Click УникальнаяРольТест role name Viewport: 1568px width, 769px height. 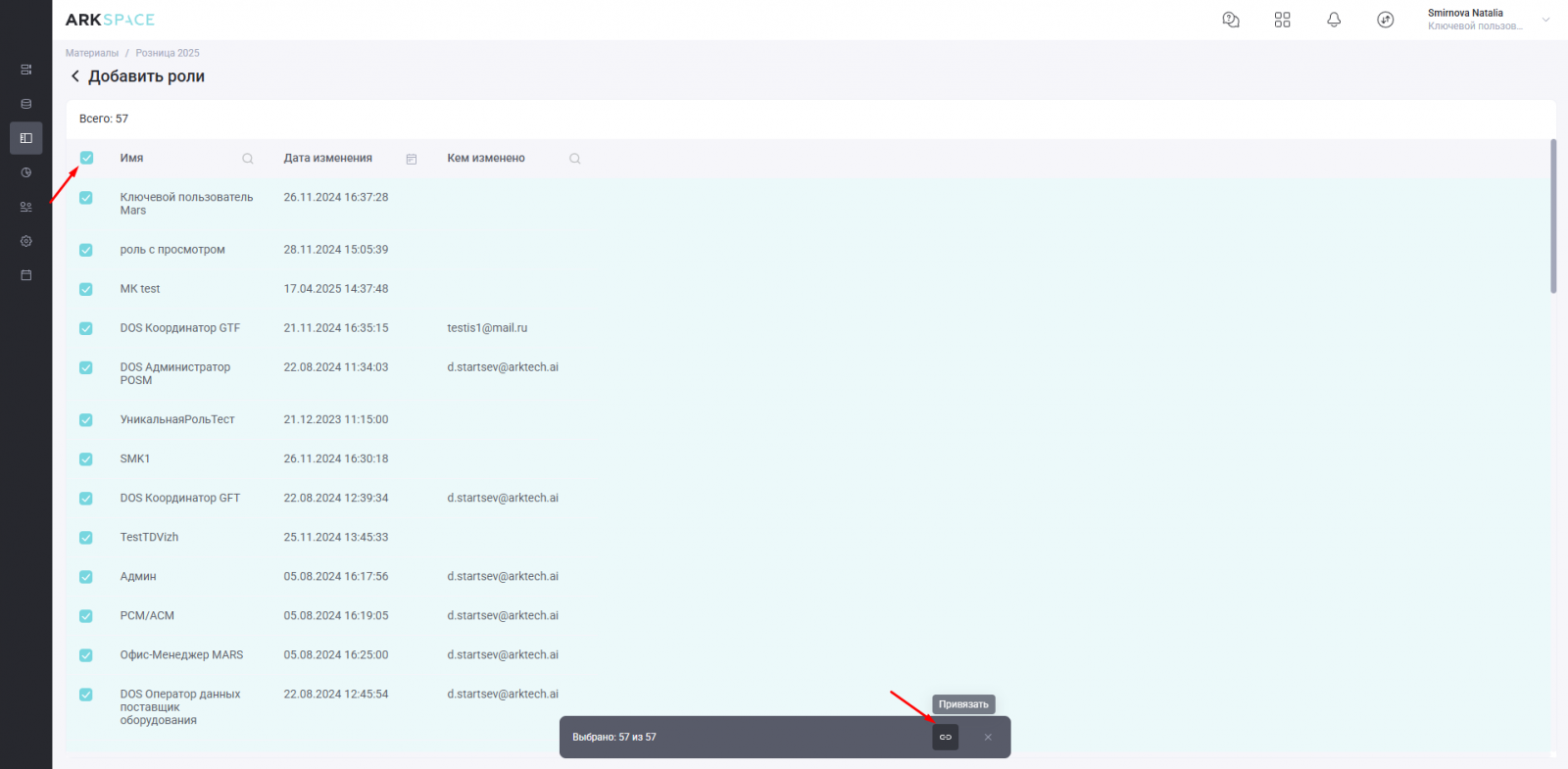click(177, 419)
